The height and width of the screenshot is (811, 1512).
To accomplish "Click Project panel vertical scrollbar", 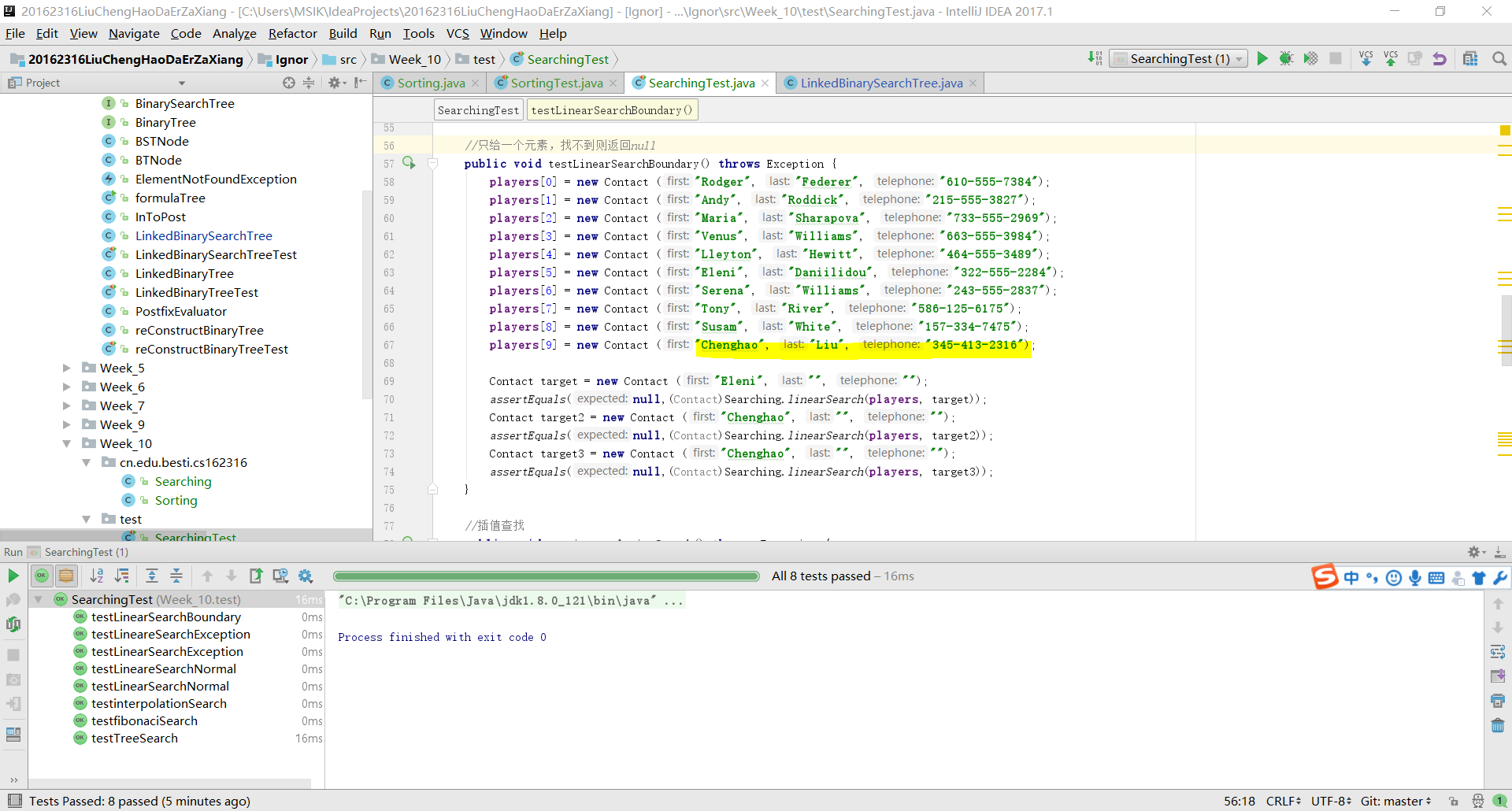I will tap(366, 294).
